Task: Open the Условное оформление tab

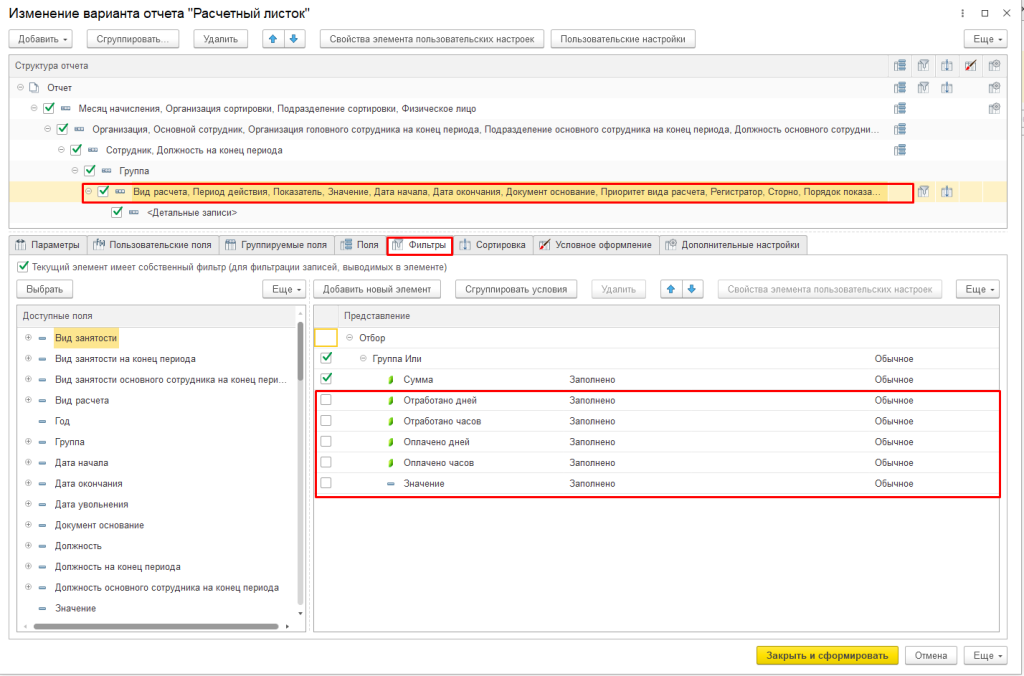Action: (596, 245)
